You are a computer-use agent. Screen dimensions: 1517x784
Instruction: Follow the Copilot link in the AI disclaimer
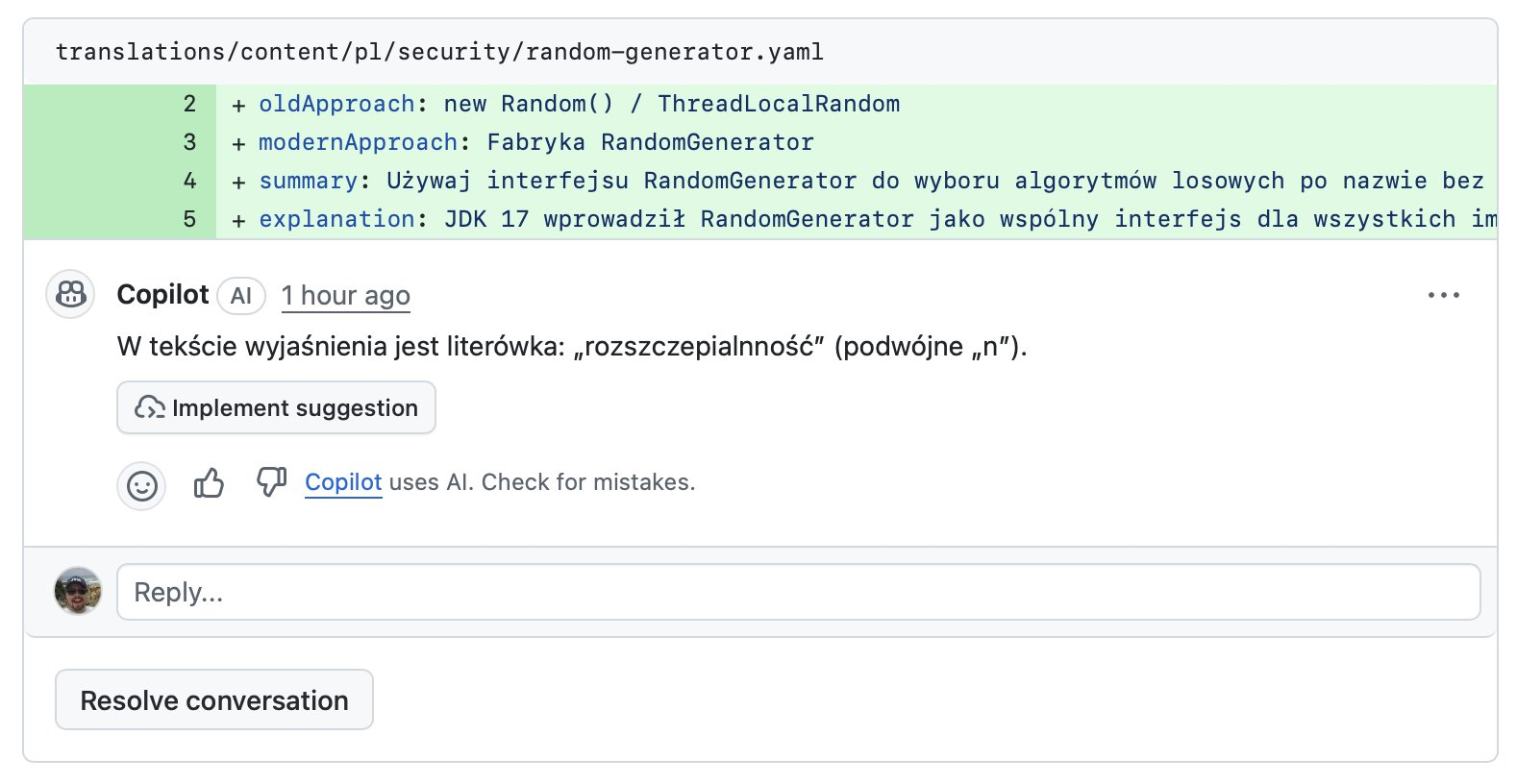pyautogui.click(x=343, y=482)
